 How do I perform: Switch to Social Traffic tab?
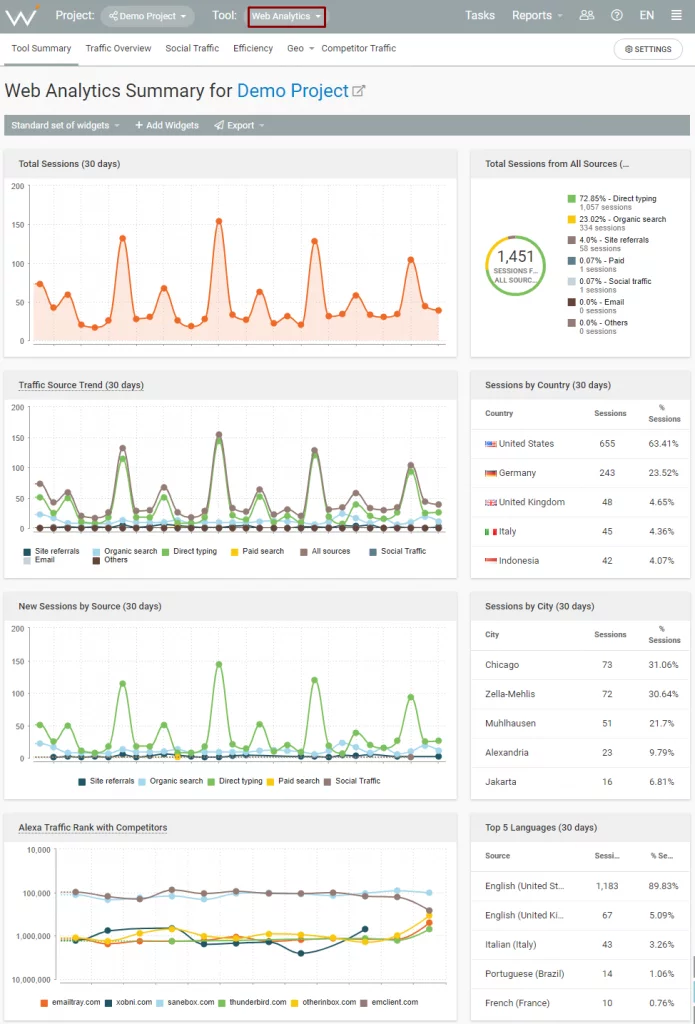(192, 48)
